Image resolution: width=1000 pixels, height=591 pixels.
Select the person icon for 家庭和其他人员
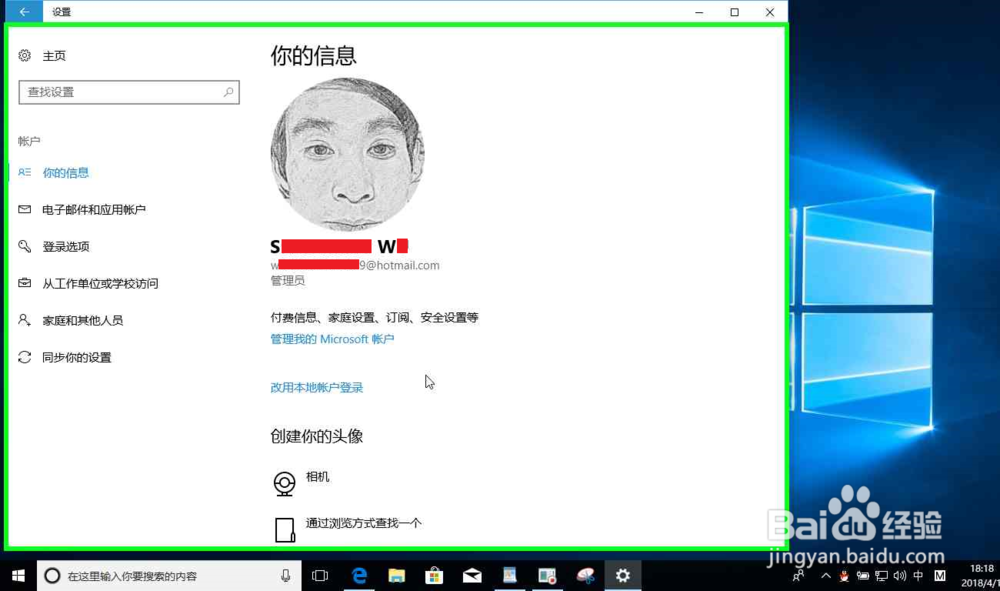[24, 319]
